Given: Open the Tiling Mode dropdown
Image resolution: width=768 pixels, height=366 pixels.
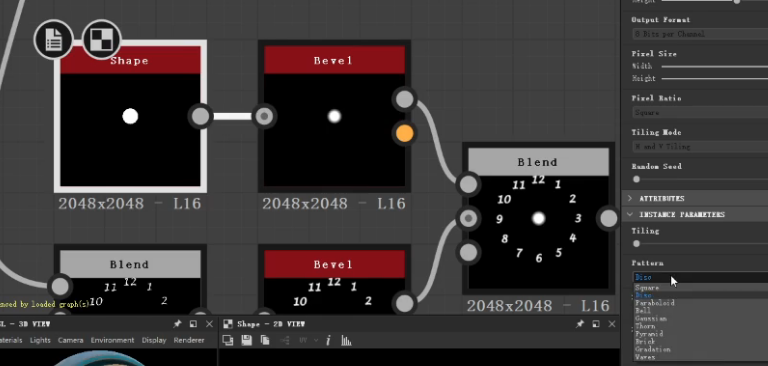Looking at the screenshot, I should coord(700,146).
